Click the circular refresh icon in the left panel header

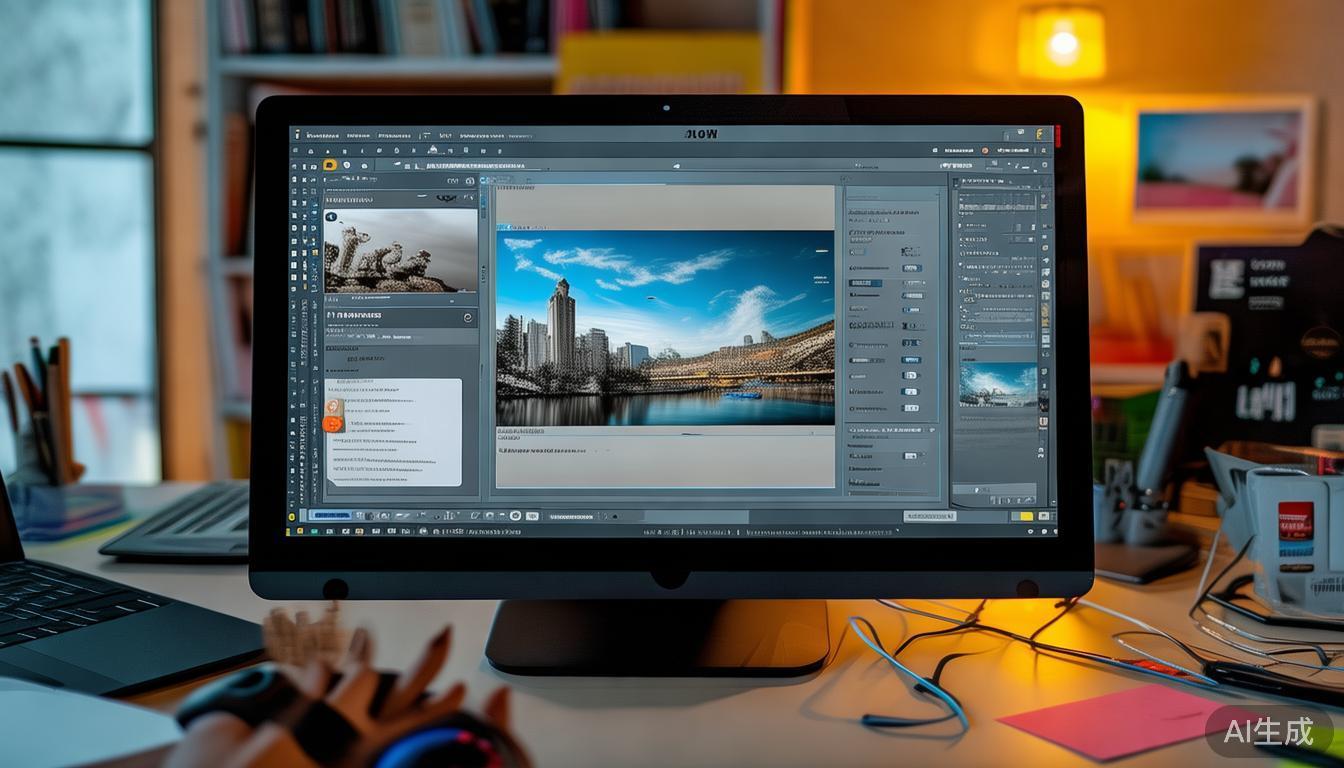click(468, 317)
